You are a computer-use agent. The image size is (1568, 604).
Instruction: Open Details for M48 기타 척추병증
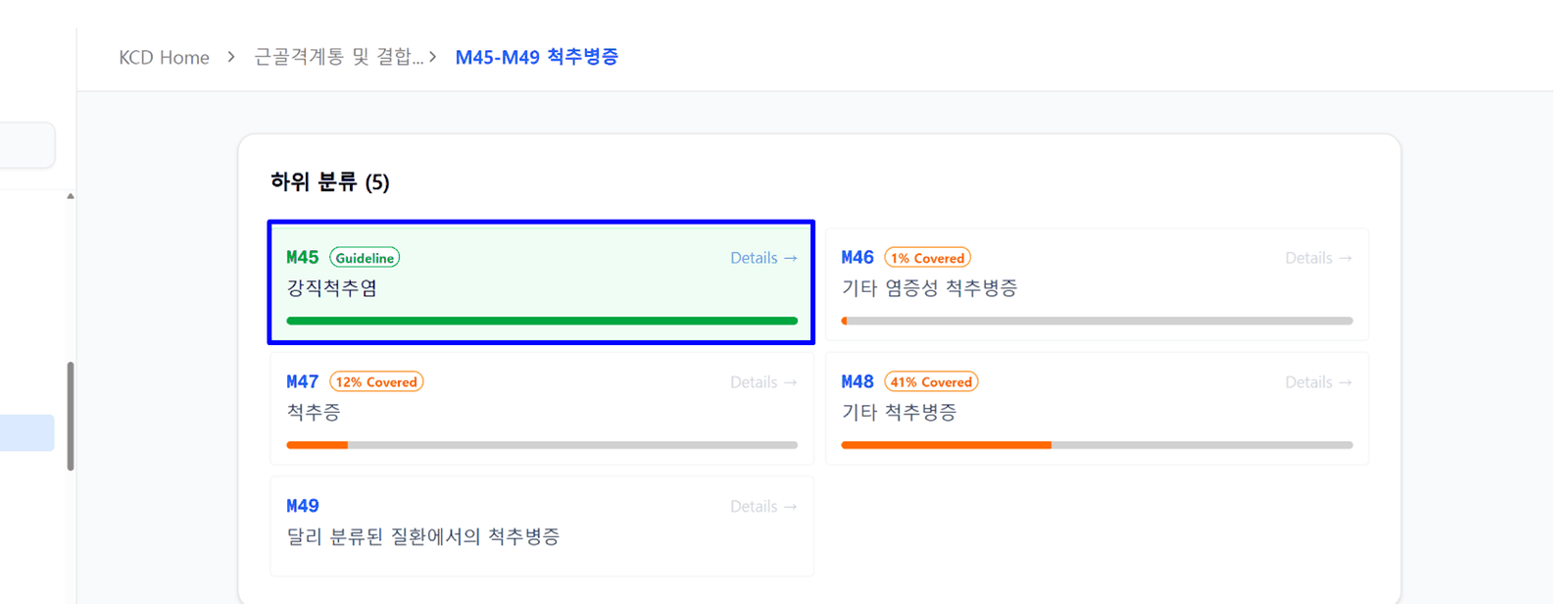coord(1318,382)
